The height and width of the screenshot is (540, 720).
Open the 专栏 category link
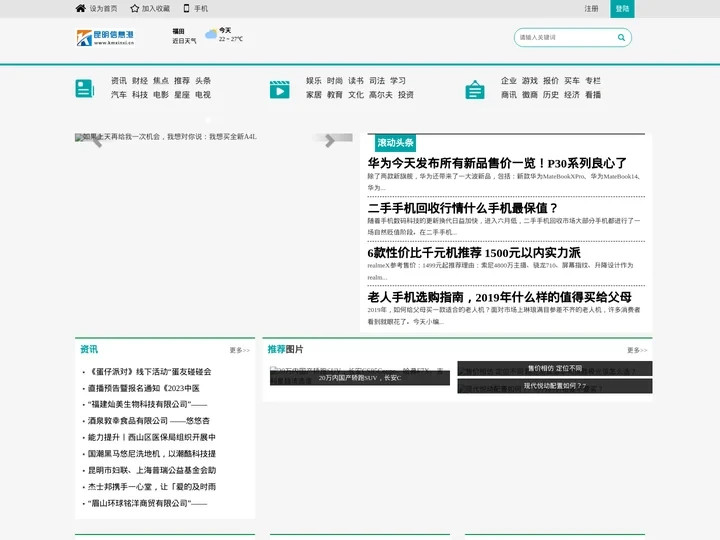593,81
